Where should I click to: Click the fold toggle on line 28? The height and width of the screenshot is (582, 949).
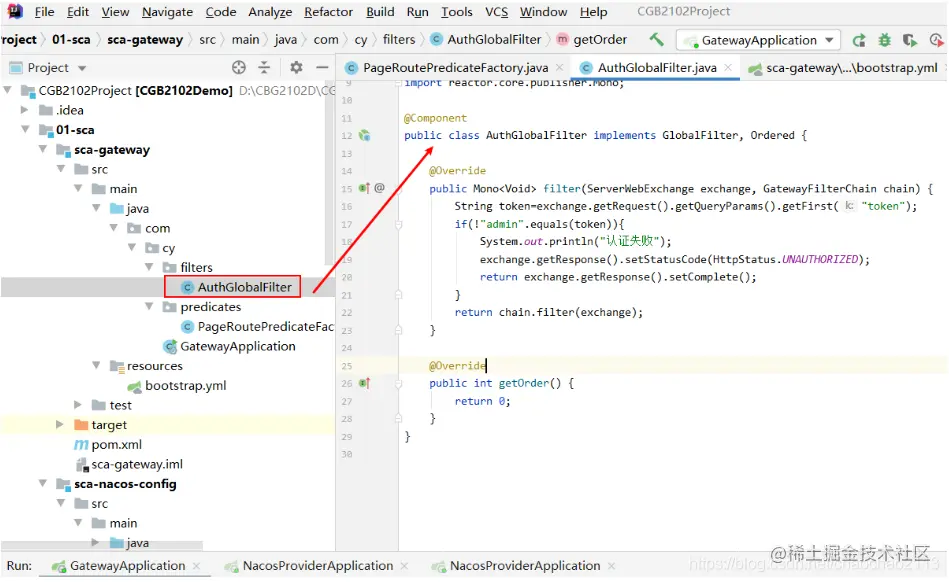pyautogui.click(x=398, y=419)
